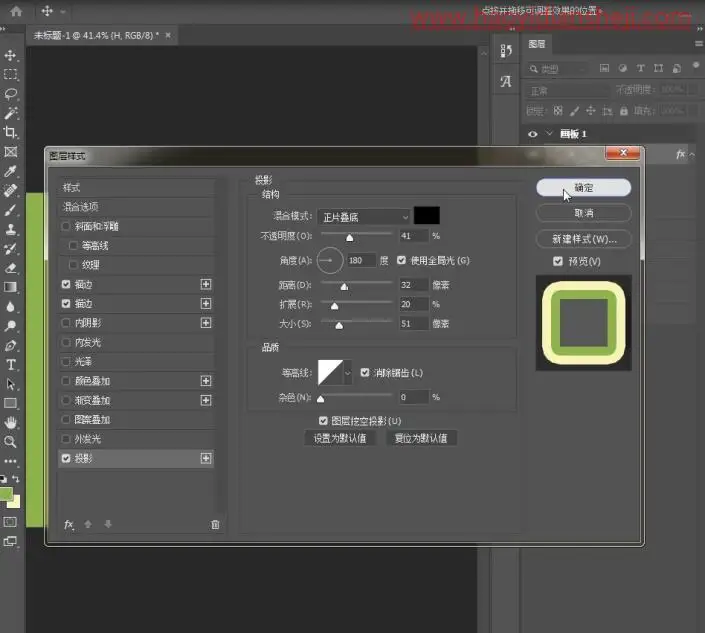Click the 杂色 (N) slider
This screenshot has width=705, height=633.
pyautogui.click(x=357, y=396)
